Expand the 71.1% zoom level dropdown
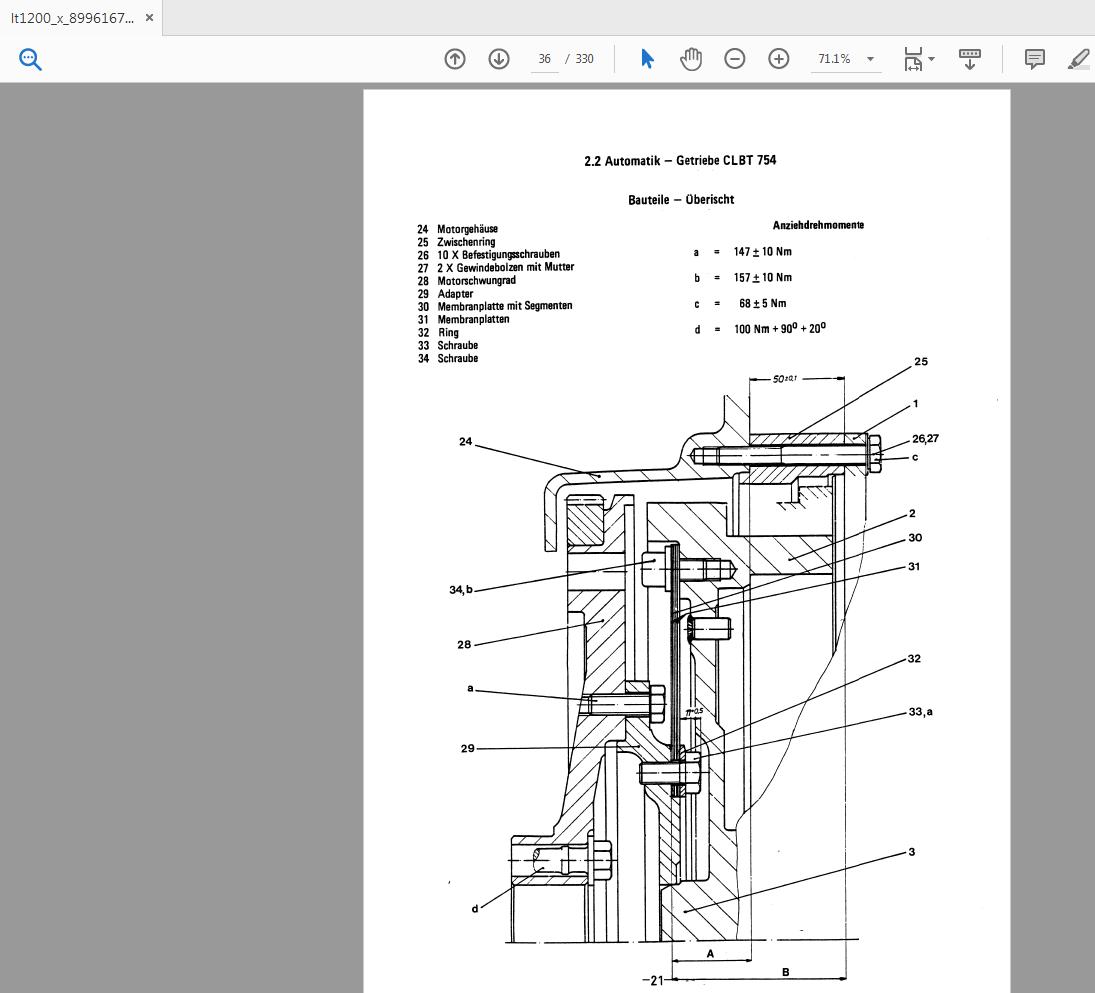 [870, 59]
